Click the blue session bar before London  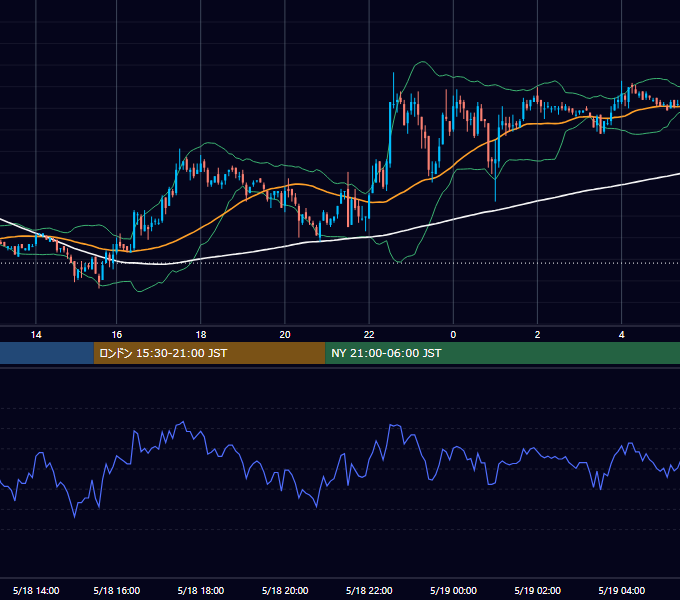(x=47, y=353)
